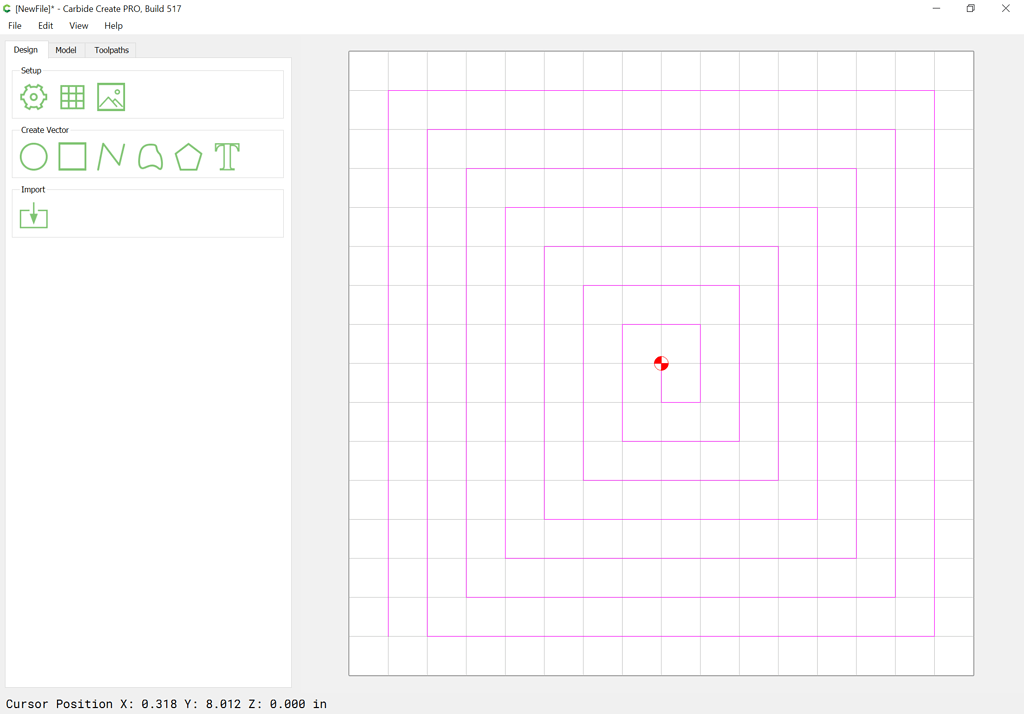Image resolution: width=1024 pixels, height=714 pixels.
Task: Open the File menu
Action: [x=15, y=26]
